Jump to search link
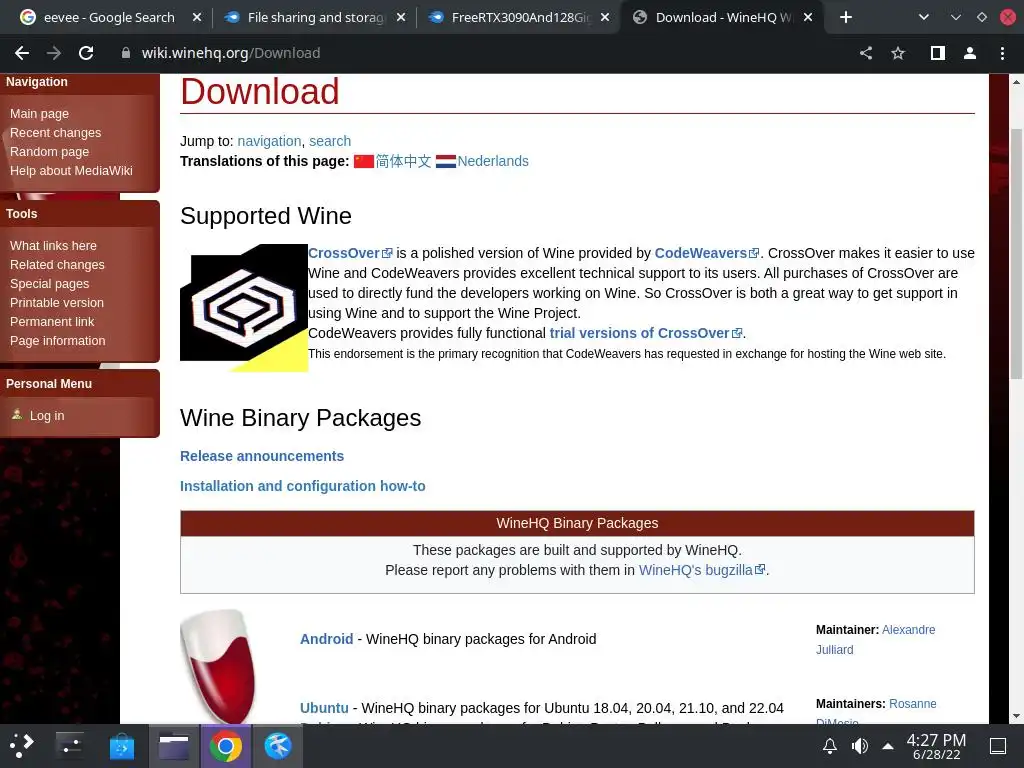The image size is (1024, 768). coord(330,141)
